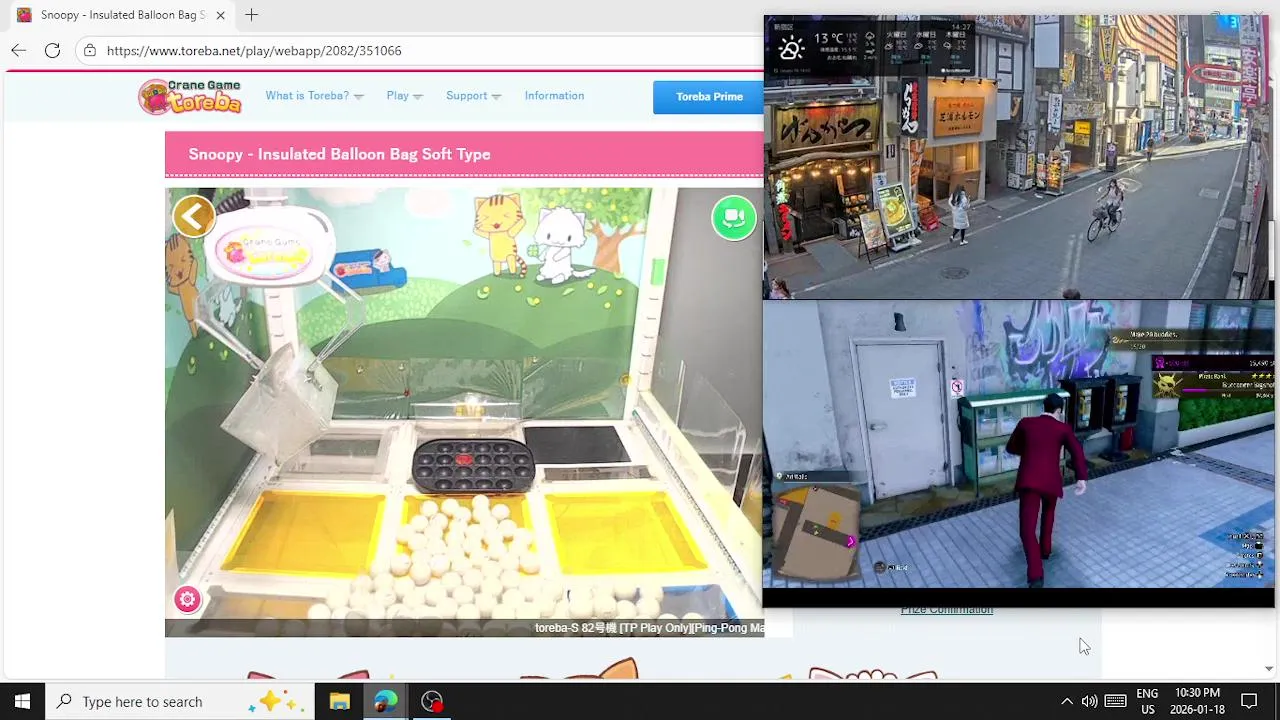Close the Snoopy Insulated Balloon Bag tab
Viewport: 1280px width, 720px height.
[220, 15]
